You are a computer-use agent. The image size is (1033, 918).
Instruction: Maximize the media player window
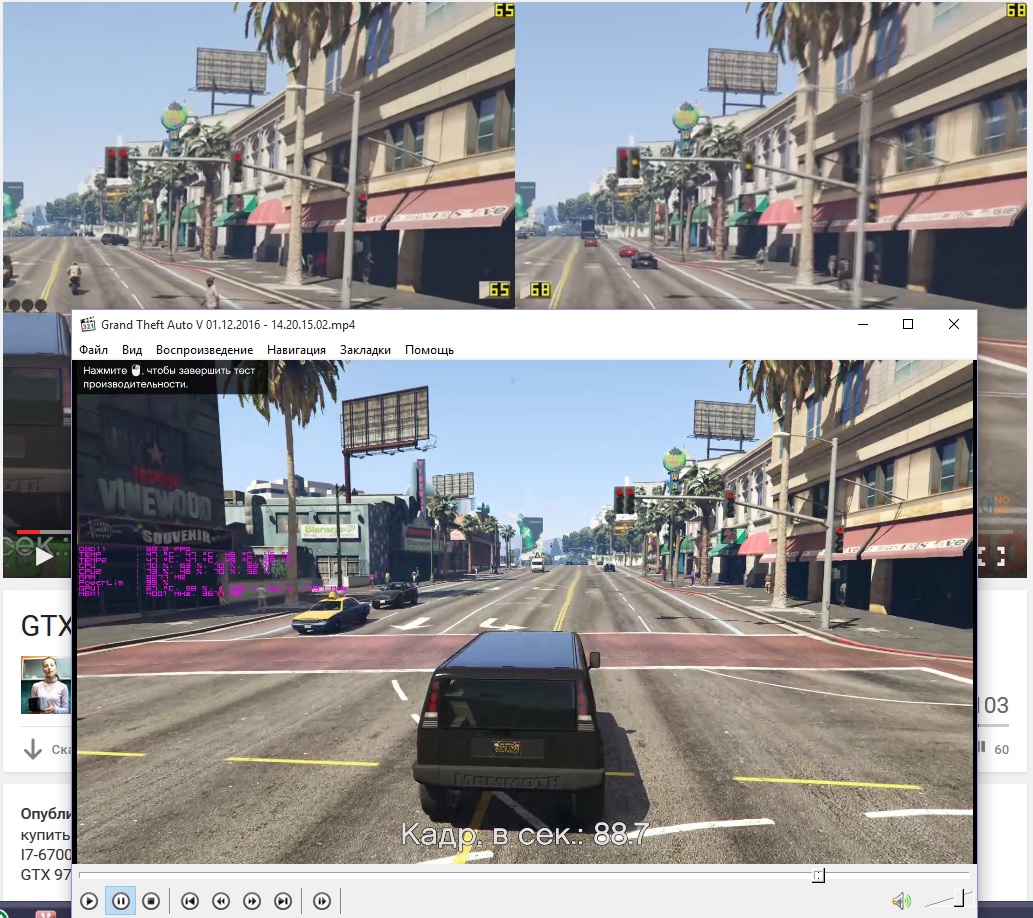point(908,324)
